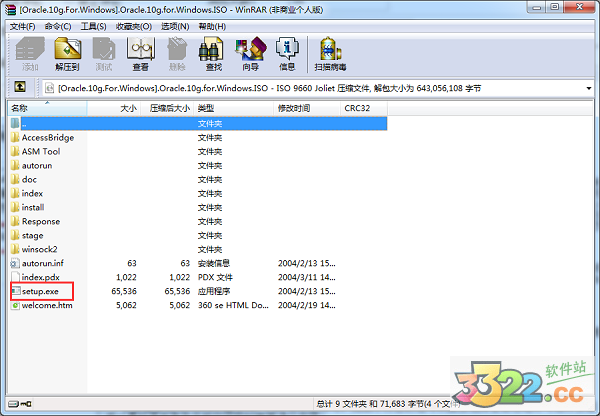Click size 65,536 of setup.exe
Image resolution: width=600 pixels, height=416 pixels.
point(124,291)
